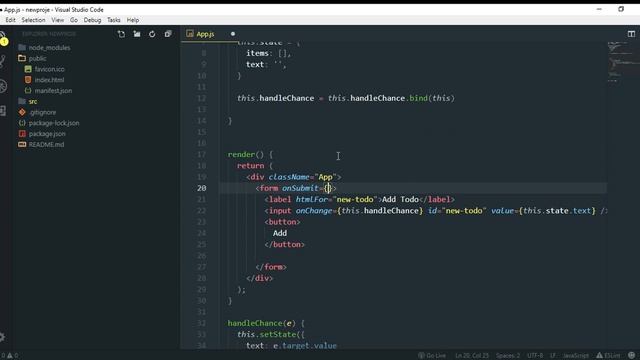
Task: Collapse all folders in Explorer
Action: (x=168, y=34)
